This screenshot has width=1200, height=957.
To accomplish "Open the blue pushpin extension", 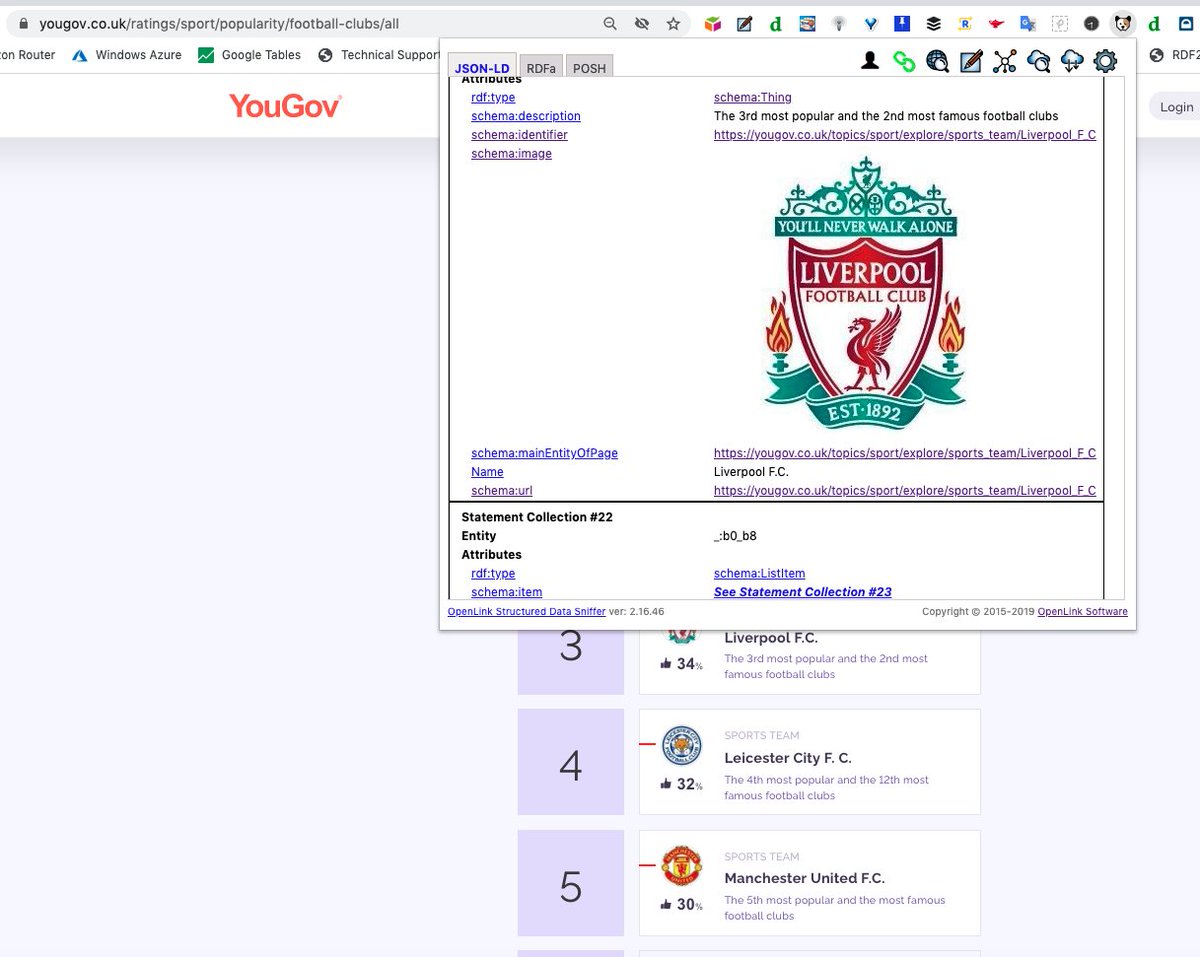I will click(x=901, y=23).
